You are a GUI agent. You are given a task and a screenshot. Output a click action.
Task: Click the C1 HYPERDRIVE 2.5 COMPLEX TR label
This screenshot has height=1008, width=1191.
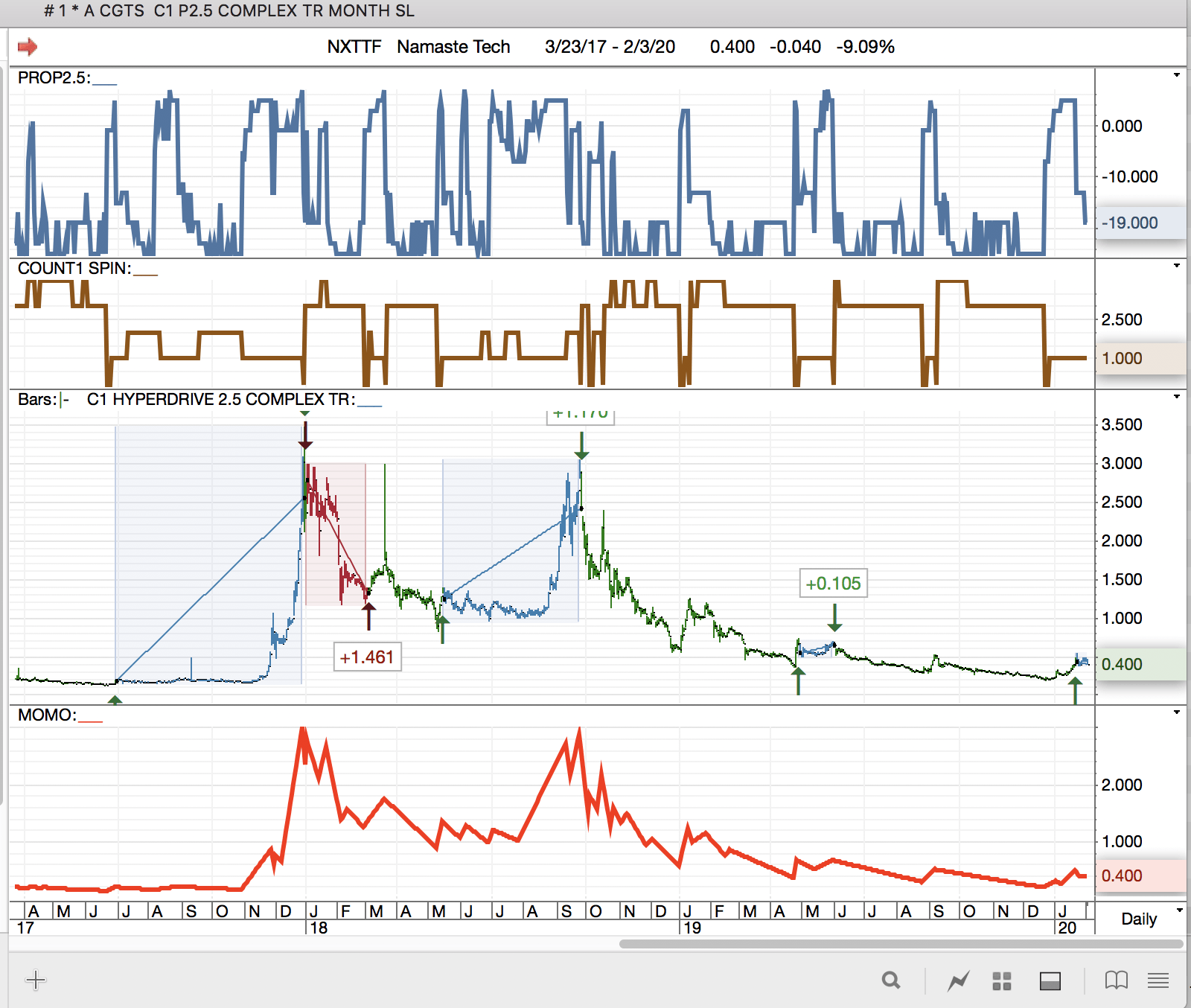click(x=221, y=400)
